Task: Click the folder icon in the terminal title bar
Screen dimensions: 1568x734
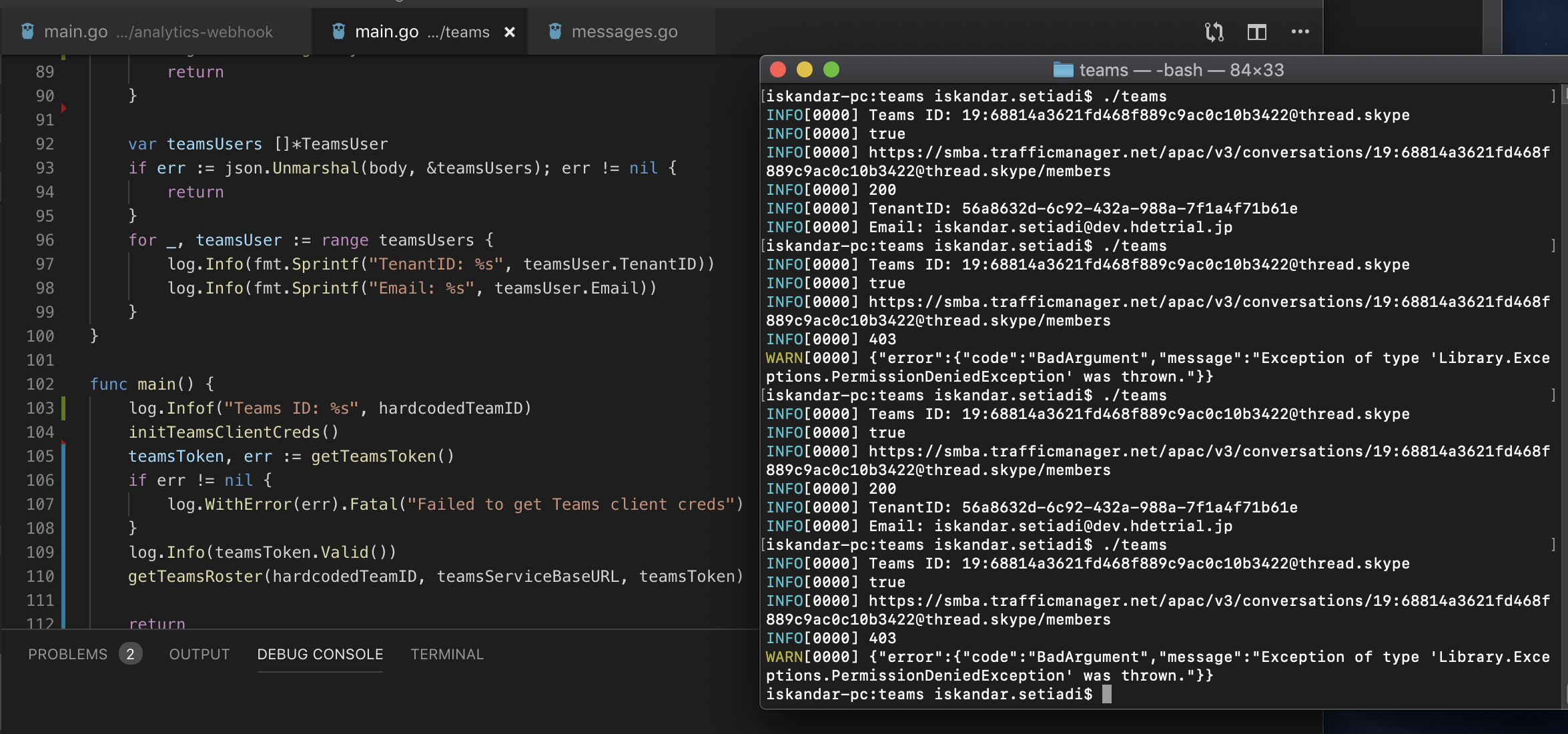Action: coord(1063,69)
